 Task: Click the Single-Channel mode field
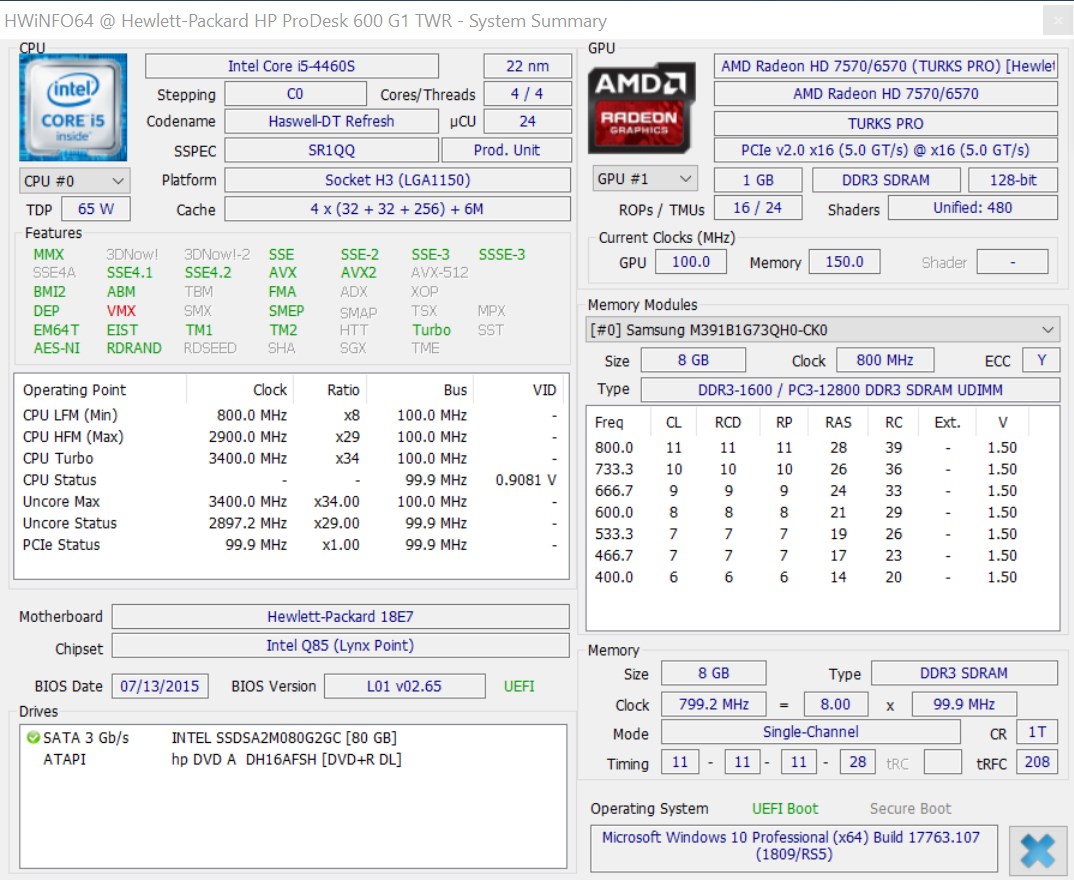pyautogui.click(x=810, y=732)
